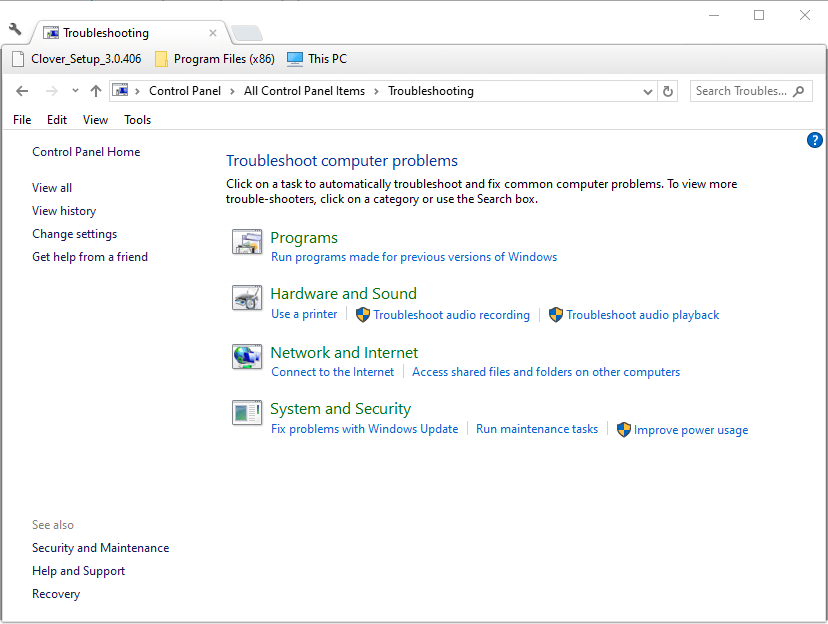The image size is (828, 624).
Task: Navigate back with the back arrow
Action: pos(23,91)
